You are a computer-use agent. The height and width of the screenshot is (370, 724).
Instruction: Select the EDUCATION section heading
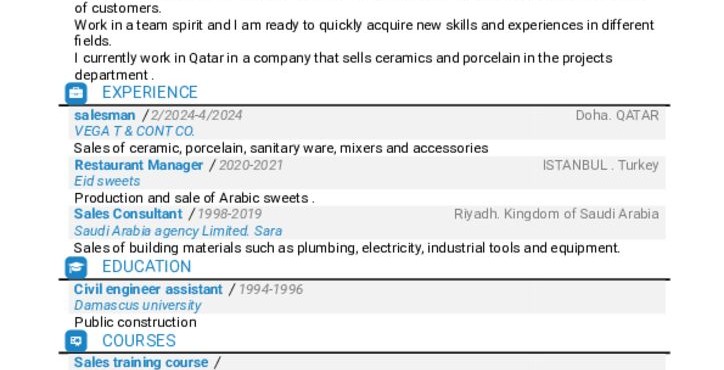tap(146, 267)
